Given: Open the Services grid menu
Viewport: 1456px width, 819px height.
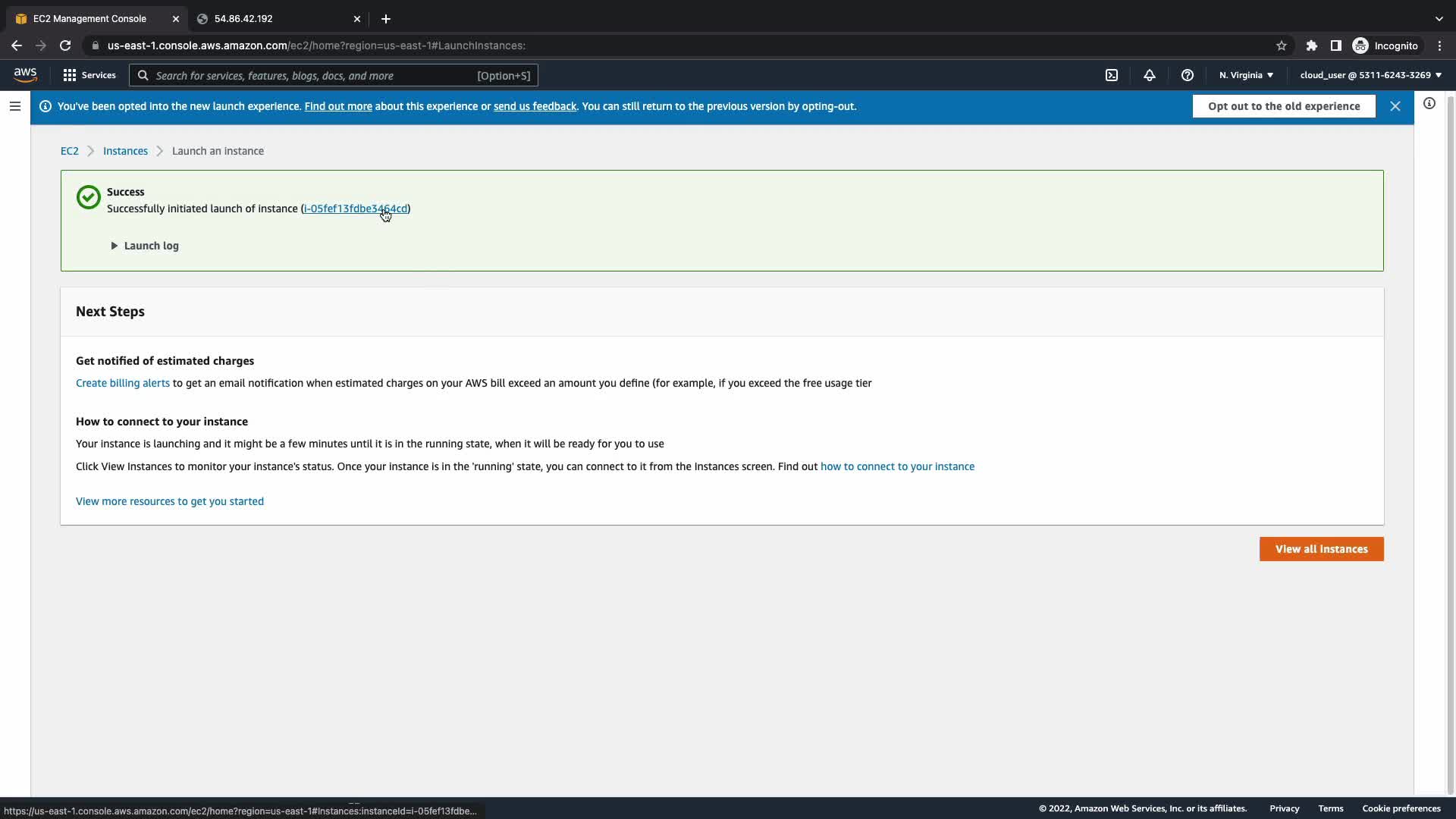Looking at the screenshot, I should coord(89,75).
